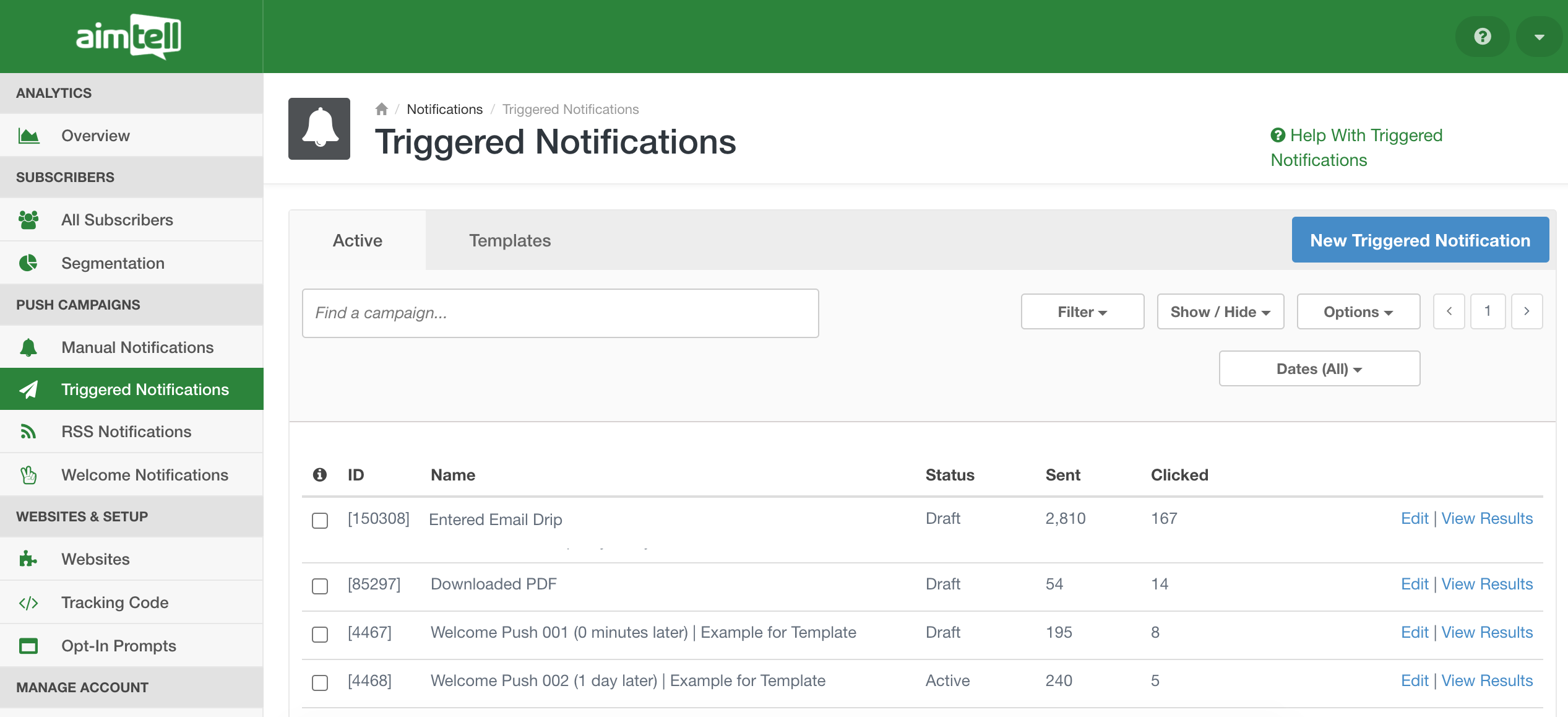
Task: Click the Segmentation pie chart icon
Action: tap(28, 263)
